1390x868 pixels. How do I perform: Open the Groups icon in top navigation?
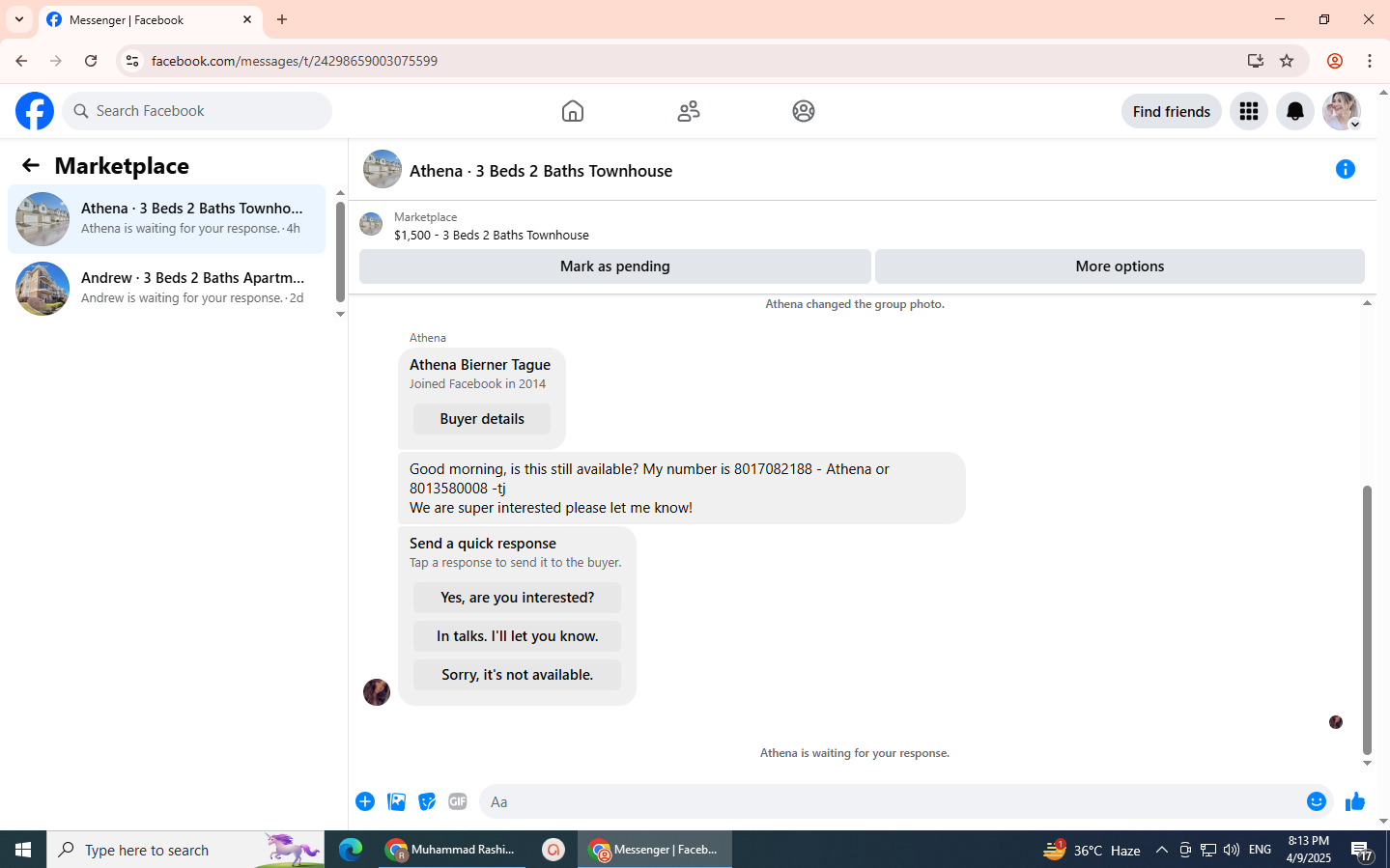(x=804, y=111)
